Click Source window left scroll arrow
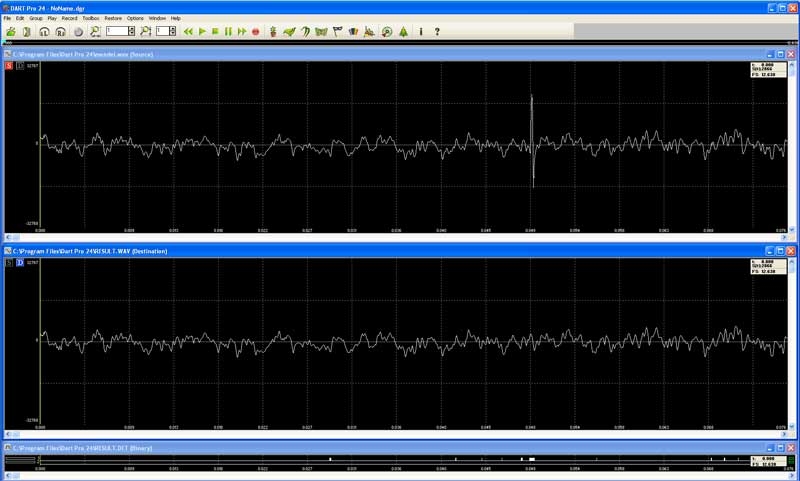800x481 pixels. (x=8, y=237)
